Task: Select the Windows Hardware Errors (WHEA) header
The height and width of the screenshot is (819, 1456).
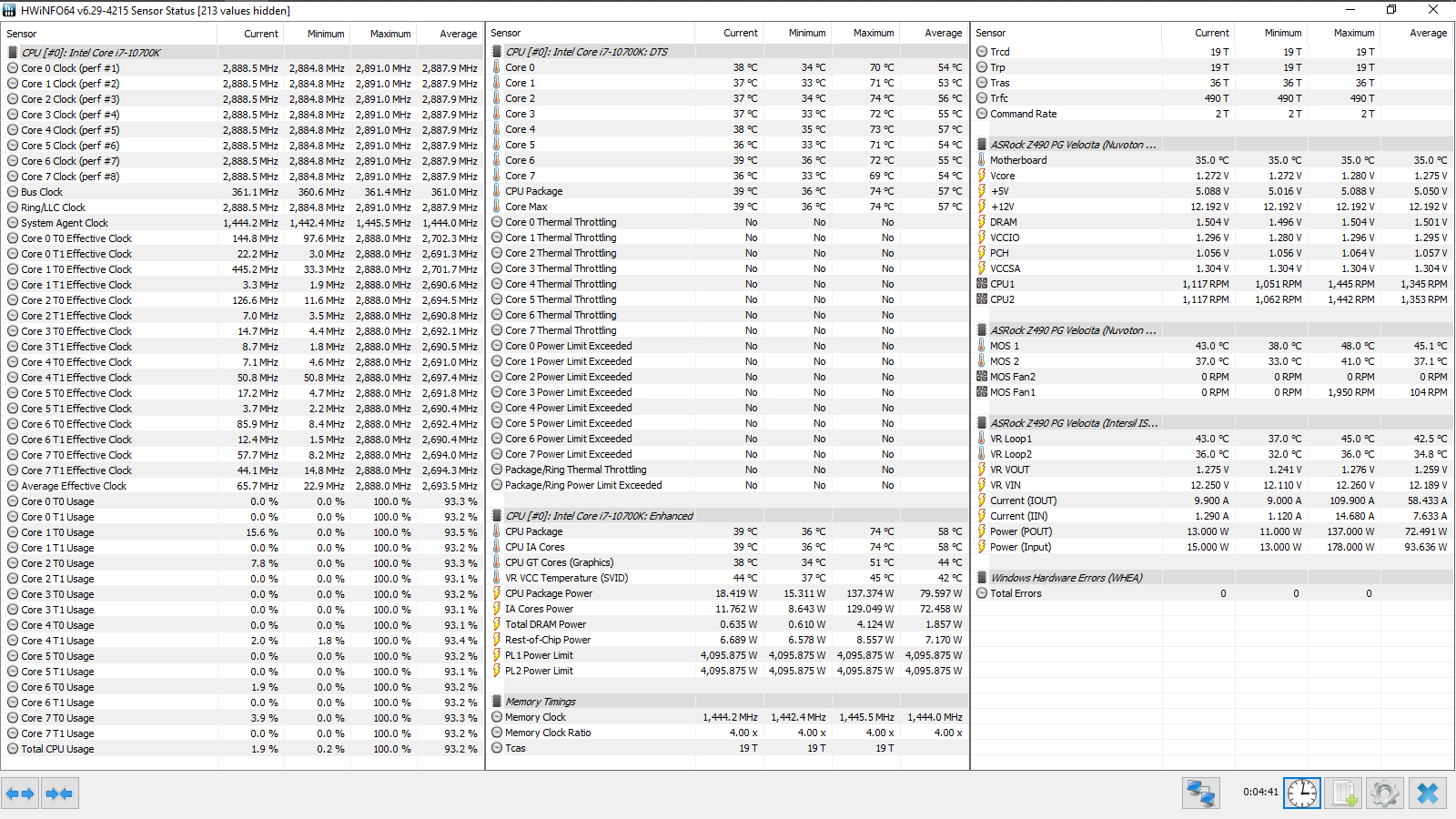Action: click(1213, 578)
